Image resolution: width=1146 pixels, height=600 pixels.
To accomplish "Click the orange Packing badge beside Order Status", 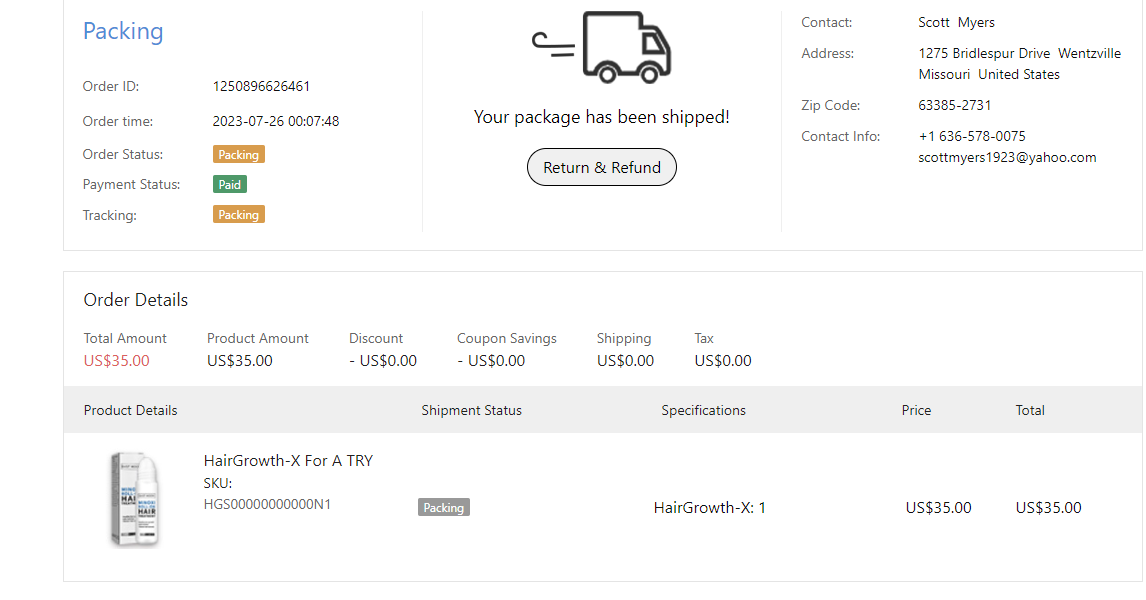I will pos(238,155).
